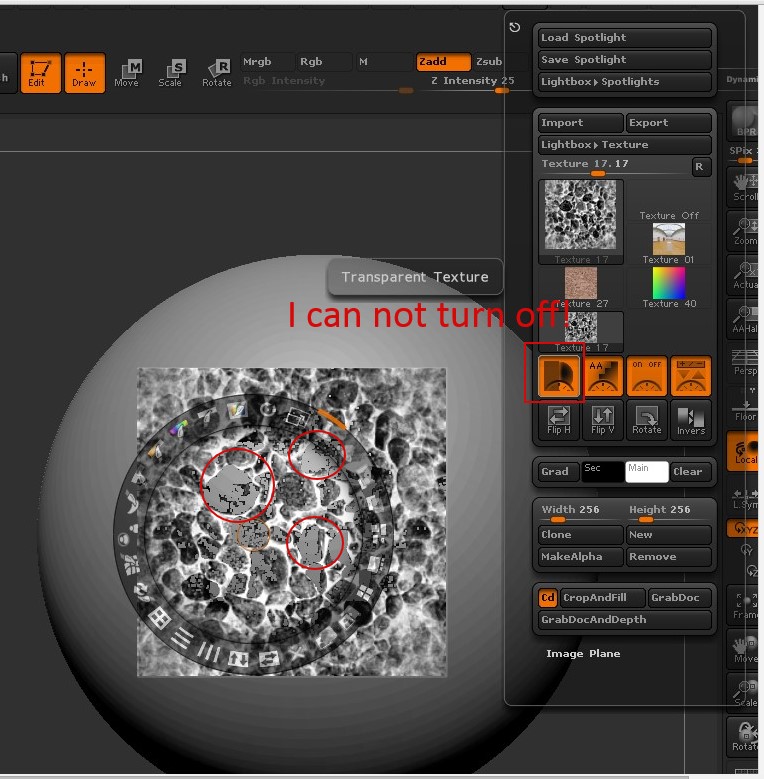764x779 pixels.
Task: Click flip-horizontal arrows icon on Spotlight dial
Action: pos(269,659)
